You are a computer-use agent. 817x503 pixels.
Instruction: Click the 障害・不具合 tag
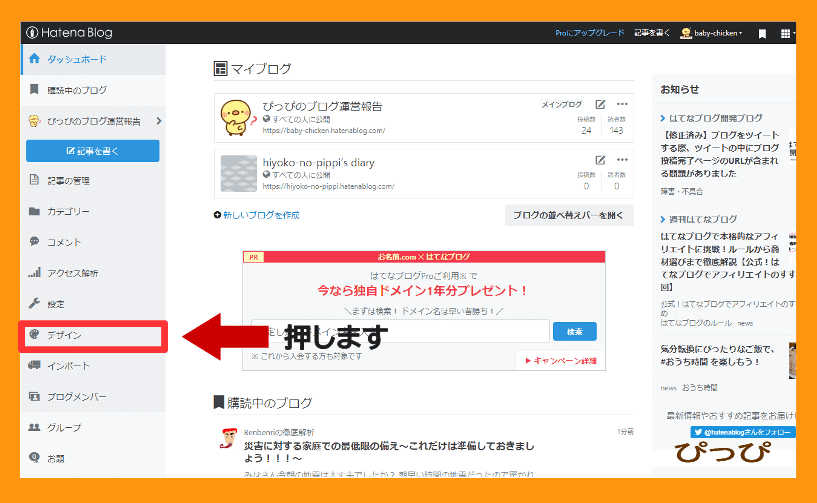[682, 191]
